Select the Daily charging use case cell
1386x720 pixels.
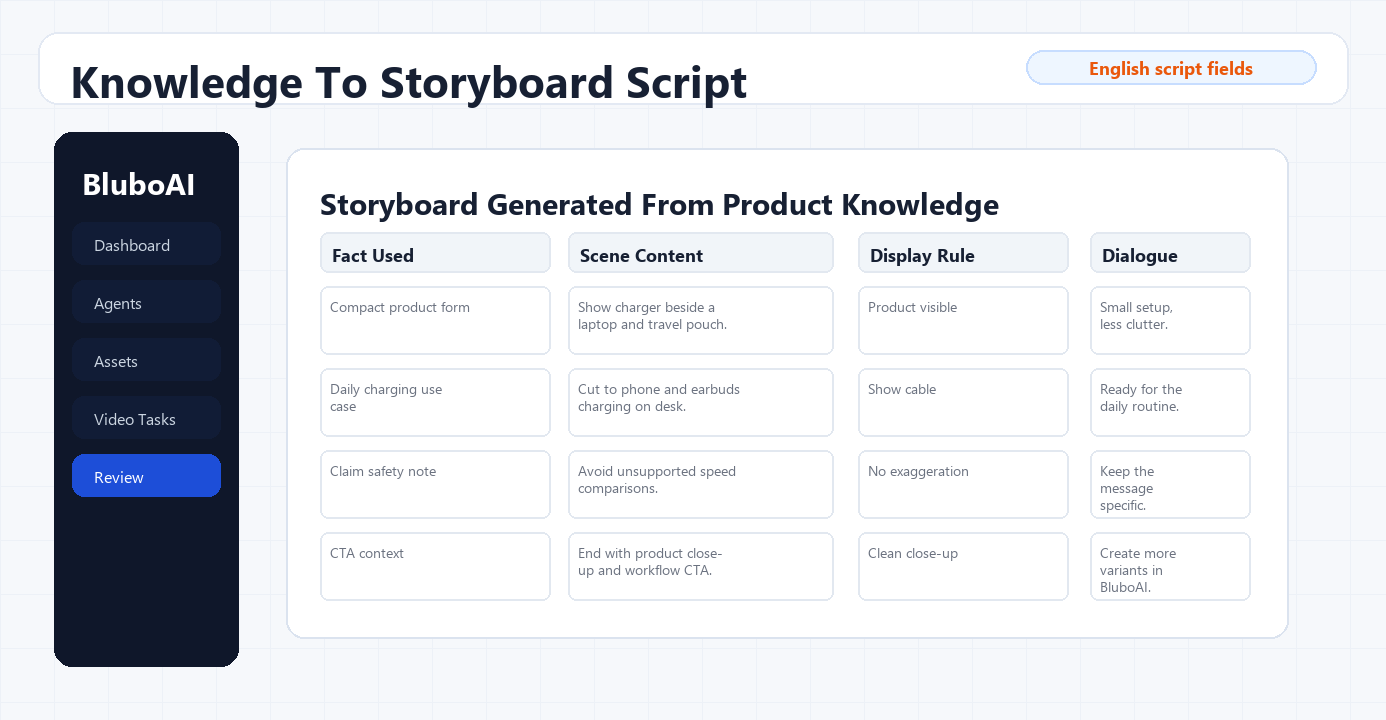click(x=435, y=403)
